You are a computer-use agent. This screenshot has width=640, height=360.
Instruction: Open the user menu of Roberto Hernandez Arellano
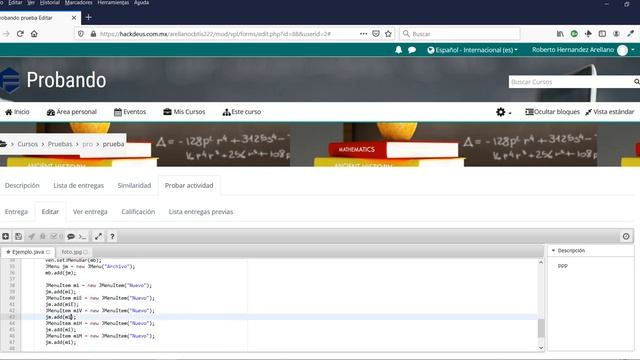[583, 50]
